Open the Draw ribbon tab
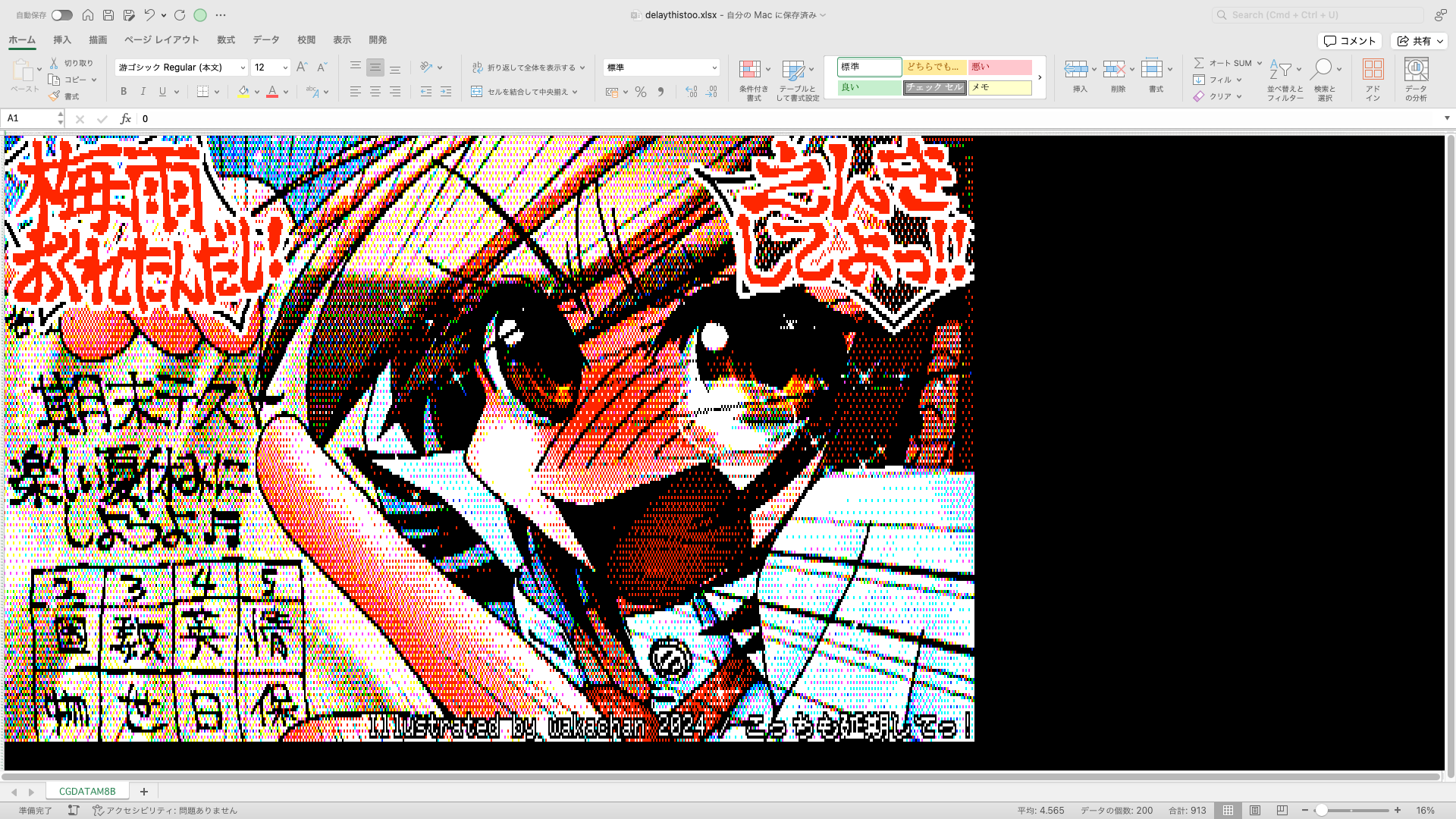The height and width of the screenshot is (819, 1456). (x=98, y=40)
